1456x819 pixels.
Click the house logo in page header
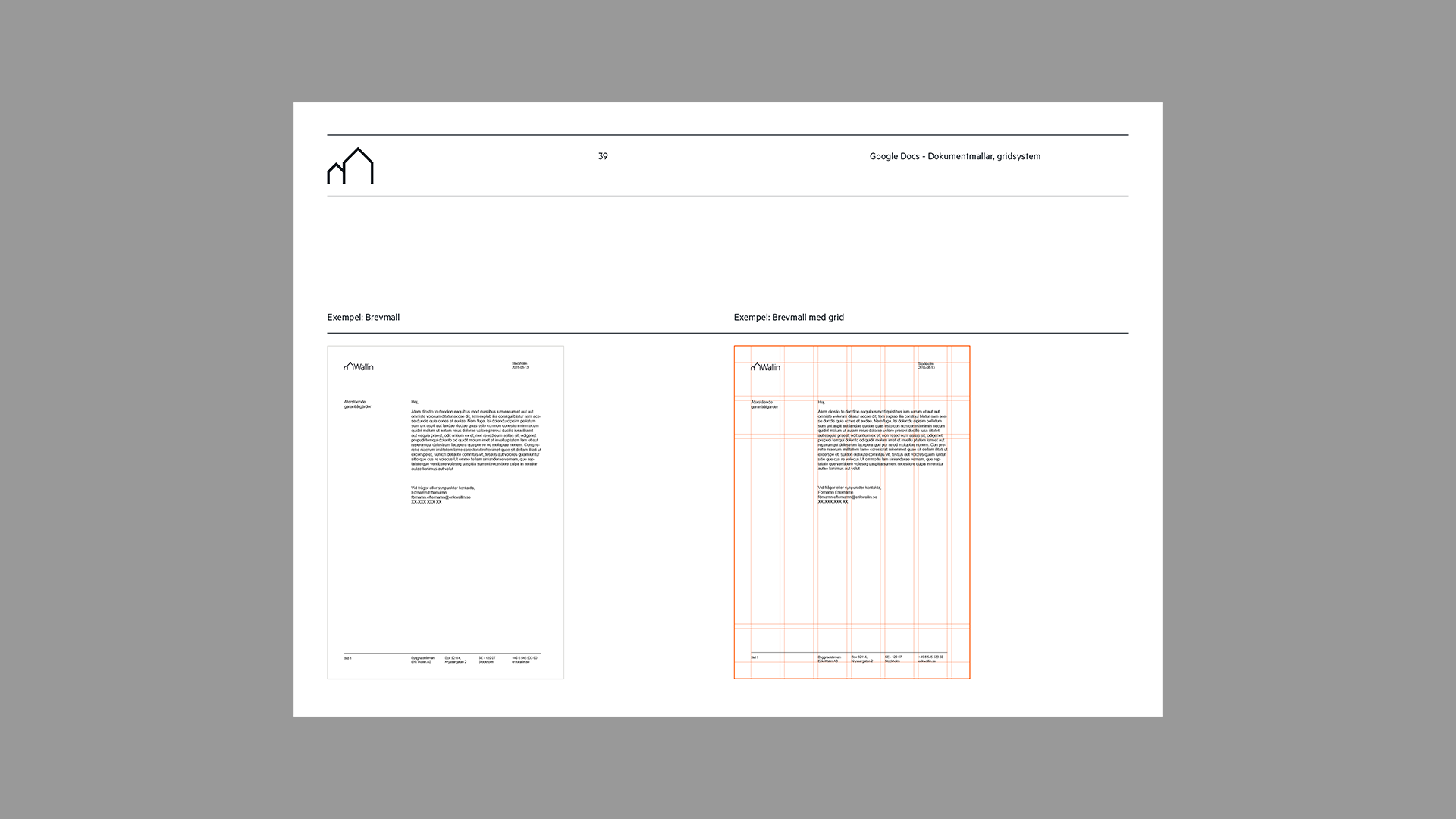tap(350, 166)
